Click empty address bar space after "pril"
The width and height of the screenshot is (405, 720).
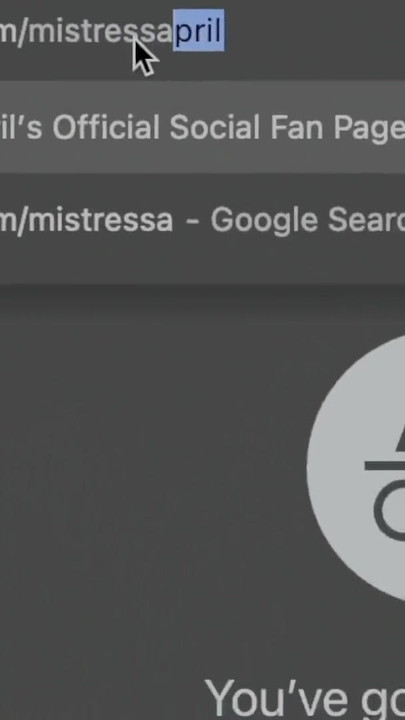point(315,30)
